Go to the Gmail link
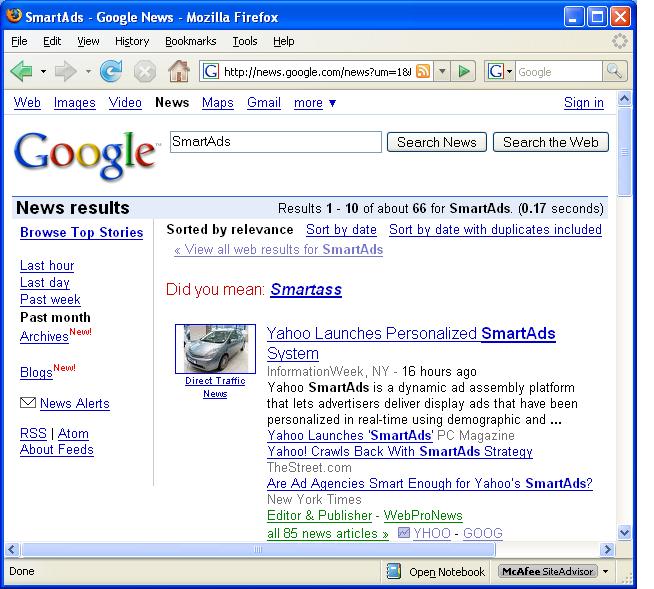Image resolution: width=654 pixels, height=589 pixels. pyautogui.click(x=264, y=103)
